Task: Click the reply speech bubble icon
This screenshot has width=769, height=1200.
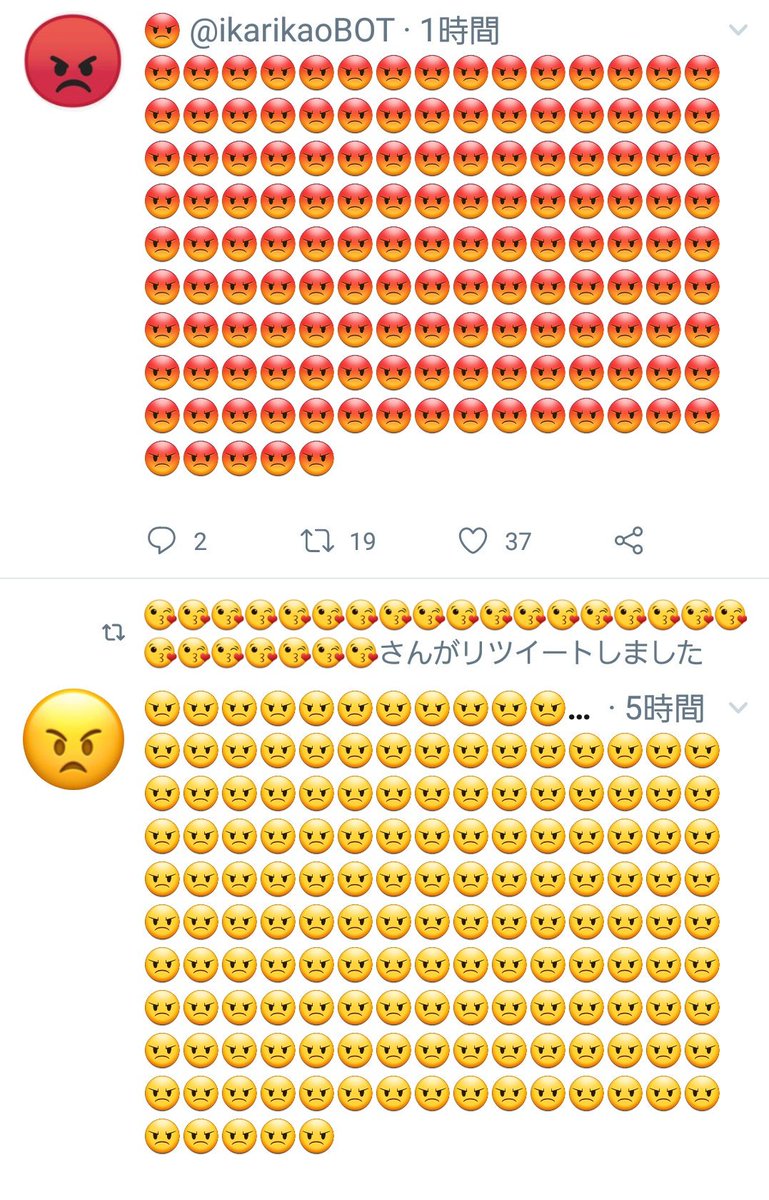Action: point(161,541)
